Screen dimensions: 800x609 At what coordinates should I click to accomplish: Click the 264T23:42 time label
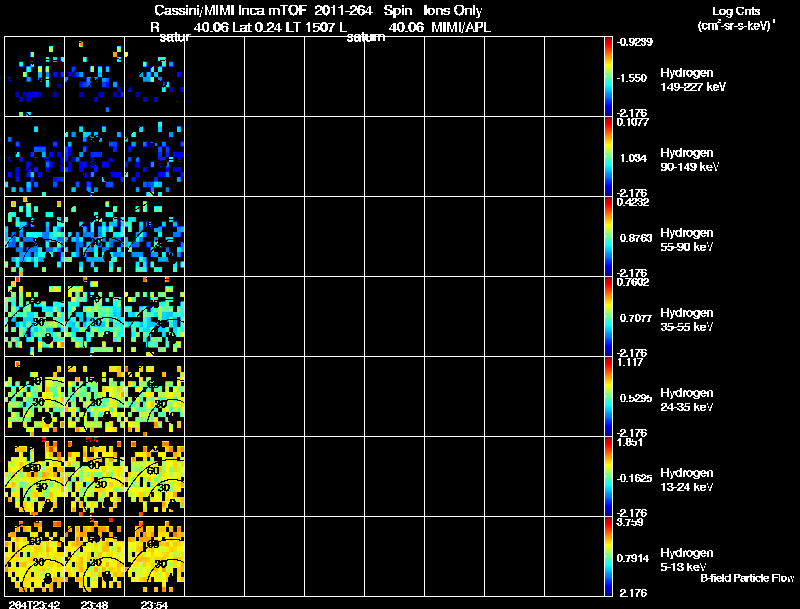[x=34, y=604]
